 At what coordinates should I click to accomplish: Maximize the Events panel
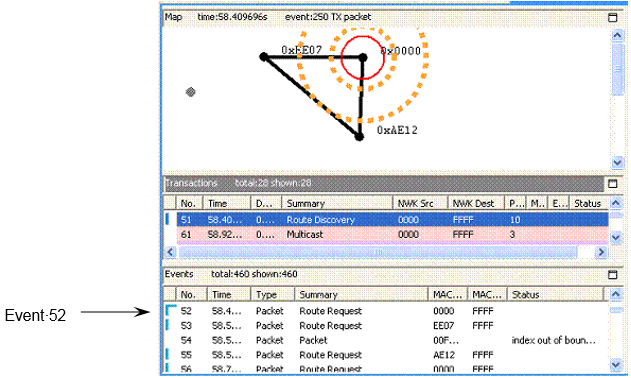click(x=612, y=275)
